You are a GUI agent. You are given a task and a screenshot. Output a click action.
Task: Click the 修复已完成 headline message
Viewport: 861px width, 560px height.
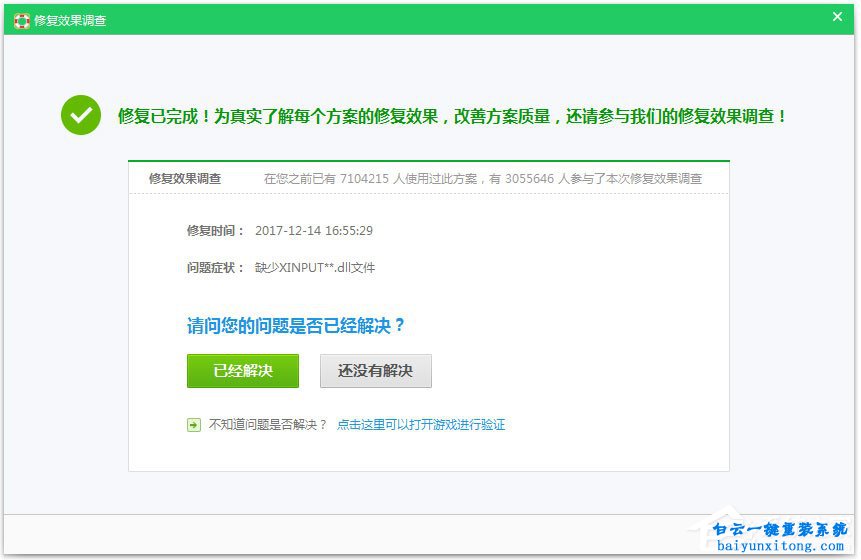[452, 116]
